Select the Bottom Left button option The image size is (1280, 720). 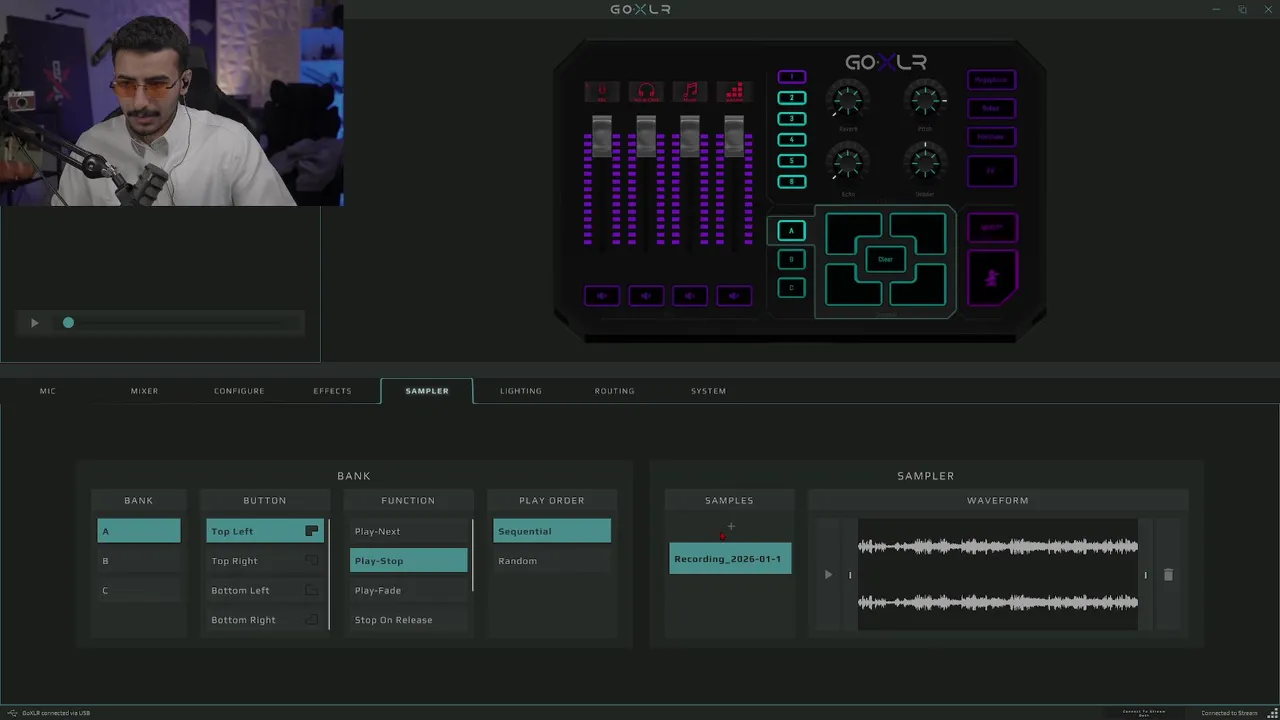(x=265, y=590)
